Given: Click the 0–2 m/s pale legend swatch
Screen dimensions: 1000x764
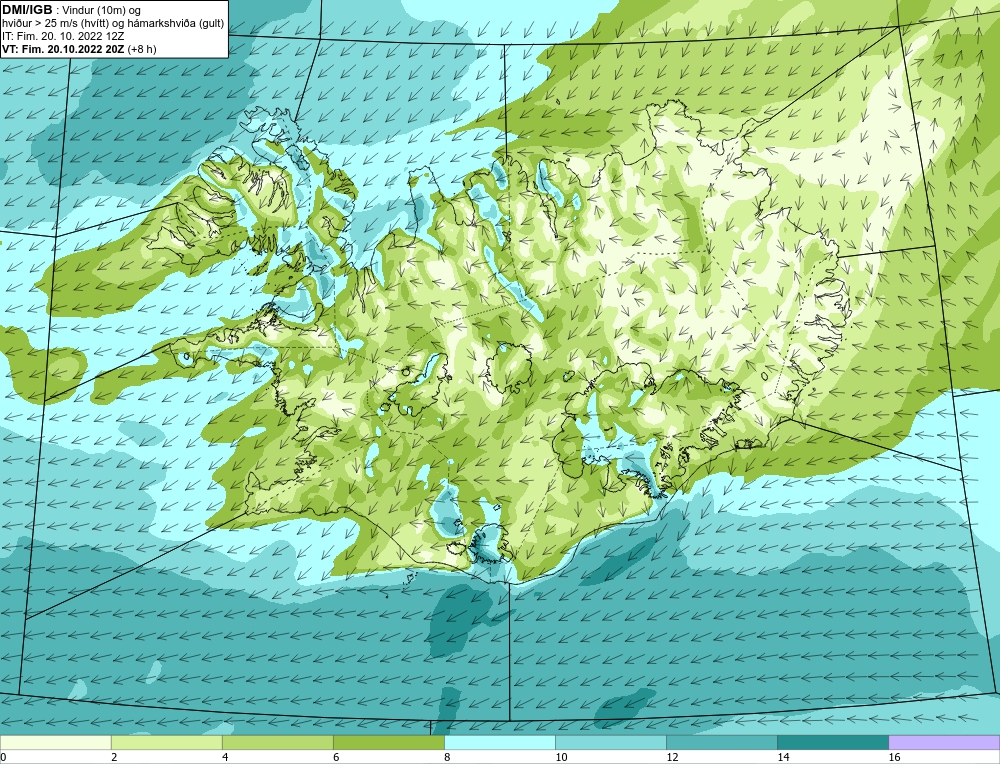Looking at the screenshot, I should pyautogui.click(x=55, y=742).
